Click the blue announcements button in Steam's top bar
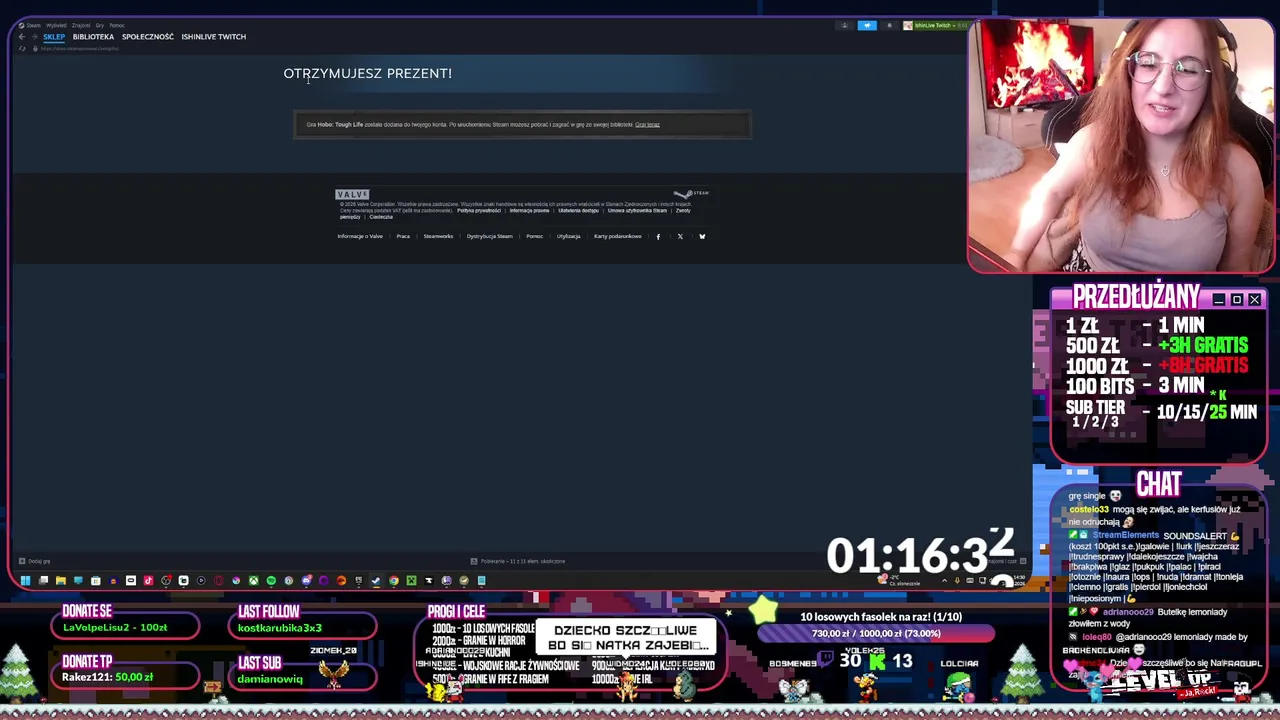 point(867,25)
